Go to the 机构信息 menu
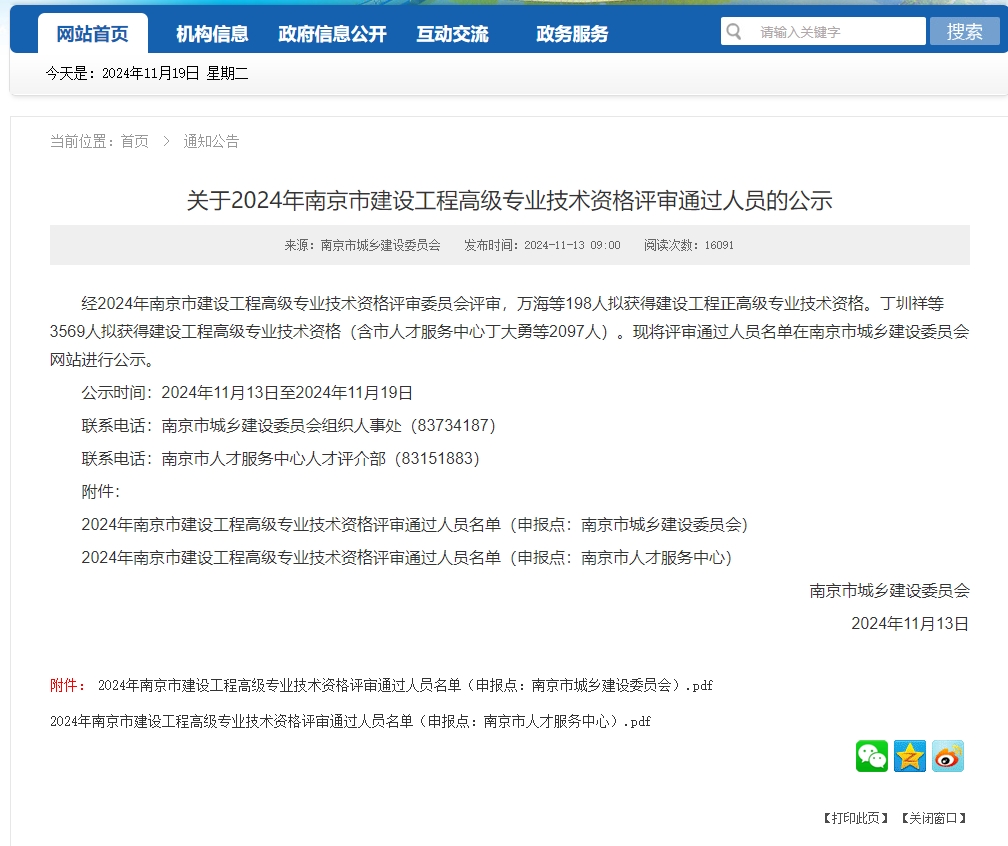 [212, 34]
